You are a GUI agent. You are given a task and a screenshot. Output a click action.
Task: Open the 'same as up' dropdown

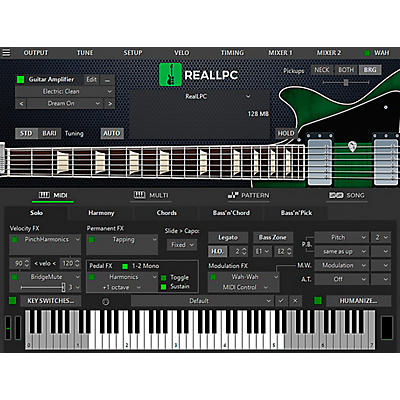[342, 251]
